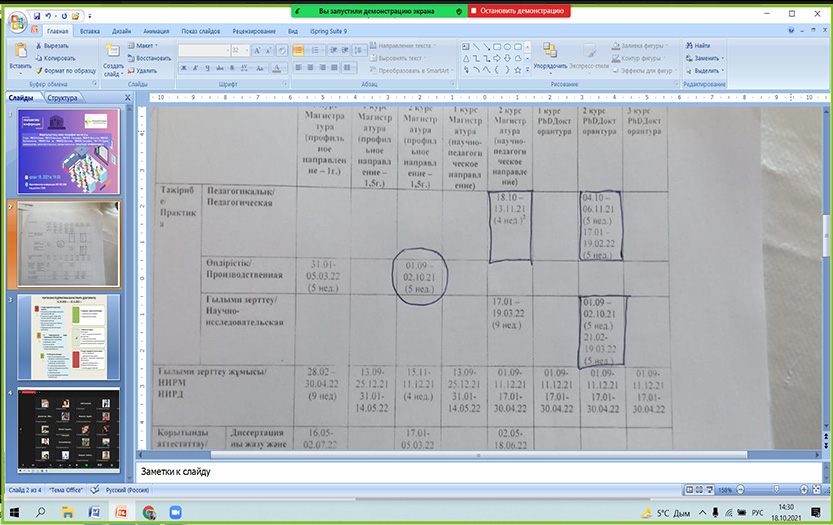Image resolution: width=833 pixels, height=525 pixels.
Task: Click the Paste (Вставить) icon
Action: pos(19,56)
